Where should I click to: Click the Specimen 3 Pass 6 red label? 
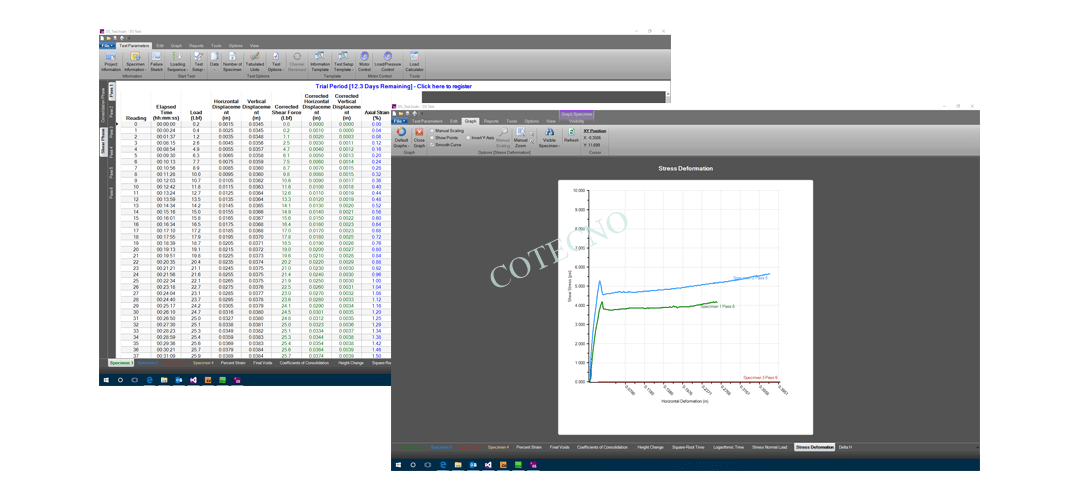click(760, 377)
